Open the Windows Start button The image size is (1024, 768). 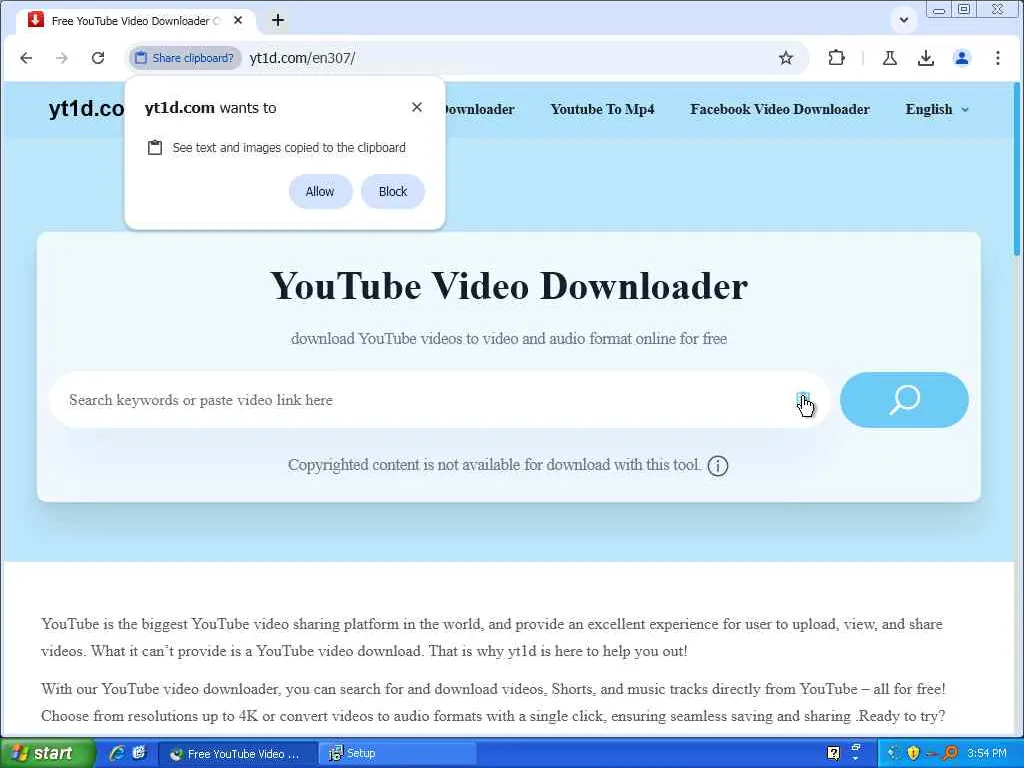[x=46, y=753]
